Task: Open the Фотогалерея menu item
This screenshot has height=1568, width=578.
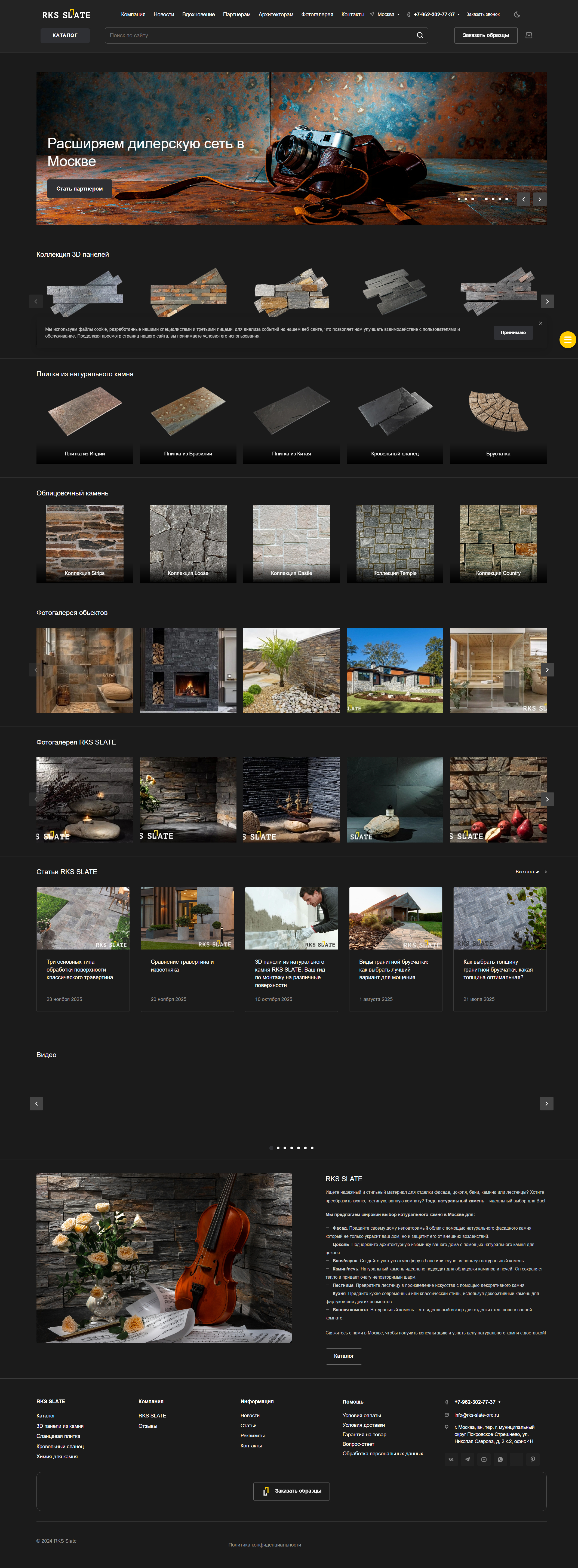Action: [x=317, y=15]
